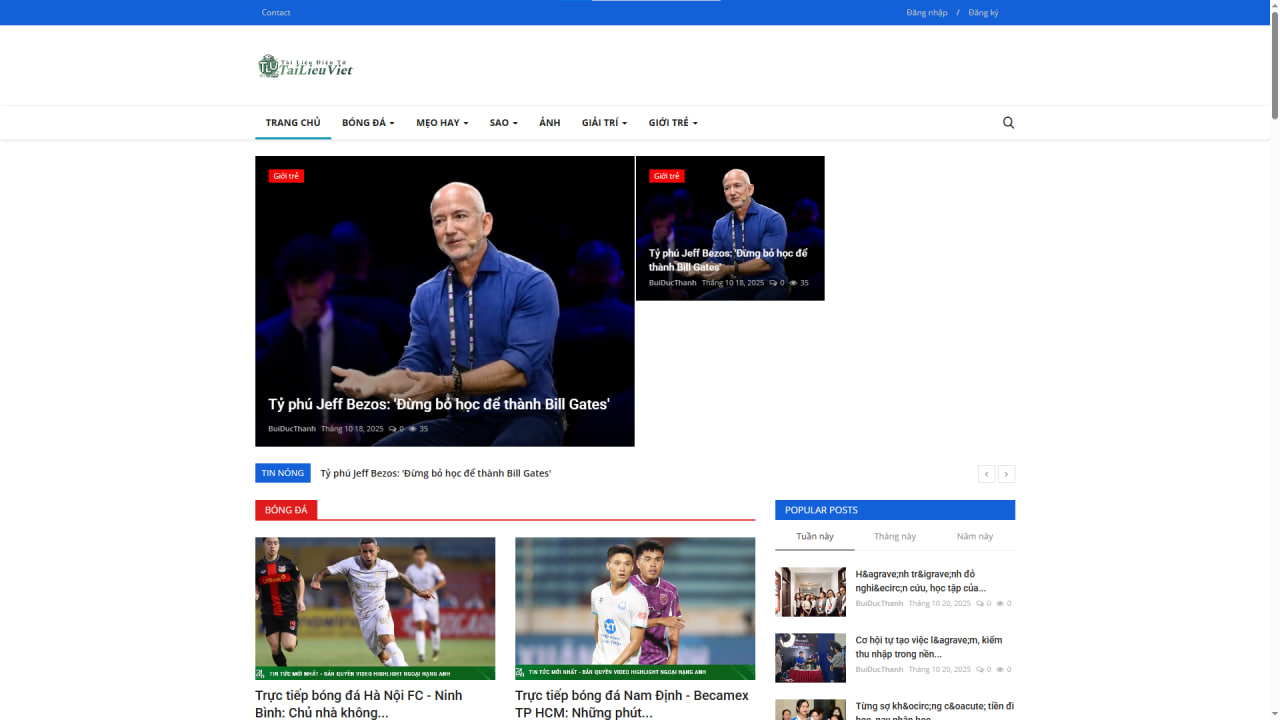Open Hà Nội FC match thumbnail
1280x720 pixels.
[375, 608]
